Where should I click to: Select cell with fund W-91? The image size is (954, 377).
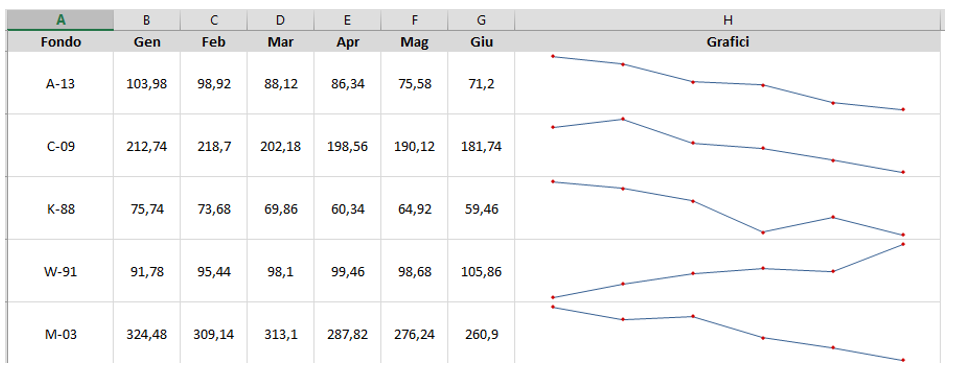(60, 271)
